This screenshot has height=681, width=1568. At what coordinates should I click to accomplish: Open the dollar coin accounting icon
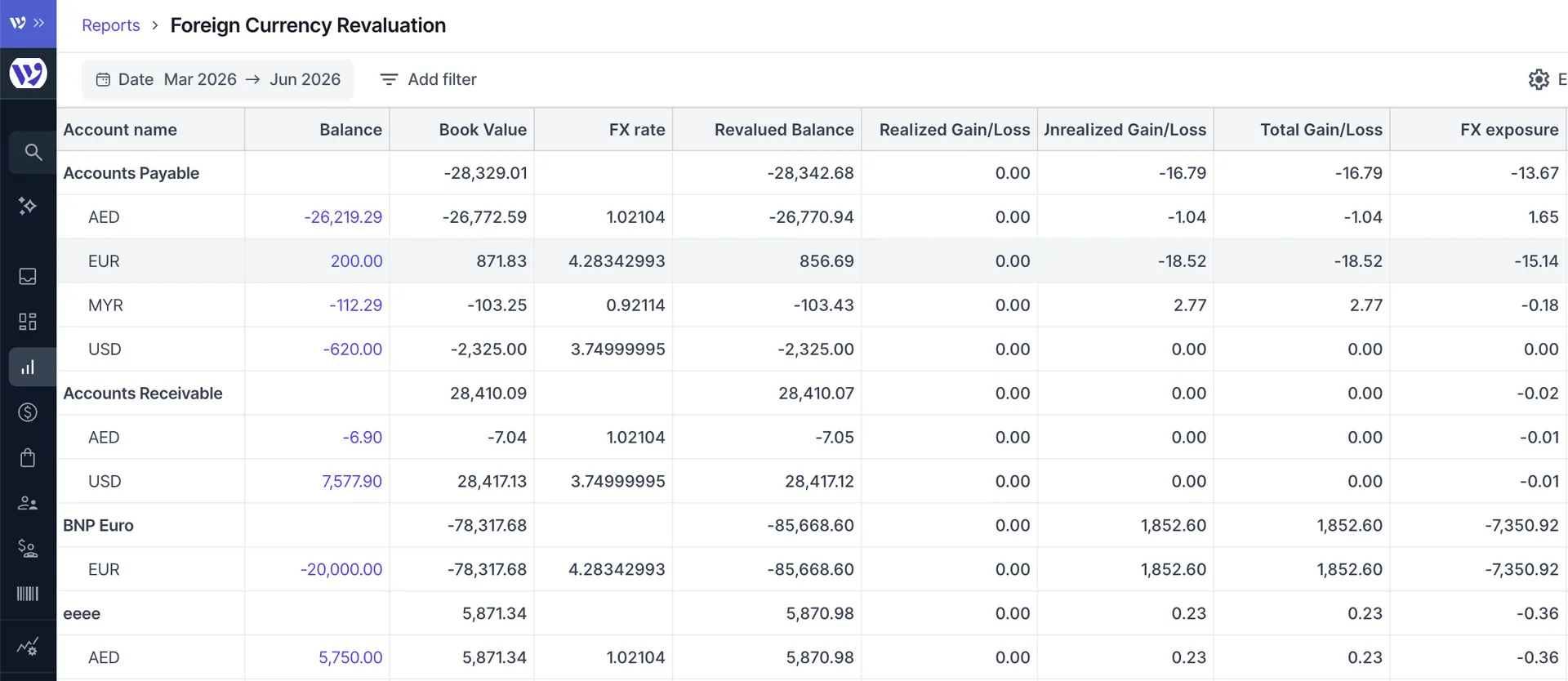click(x=28, y=412)
